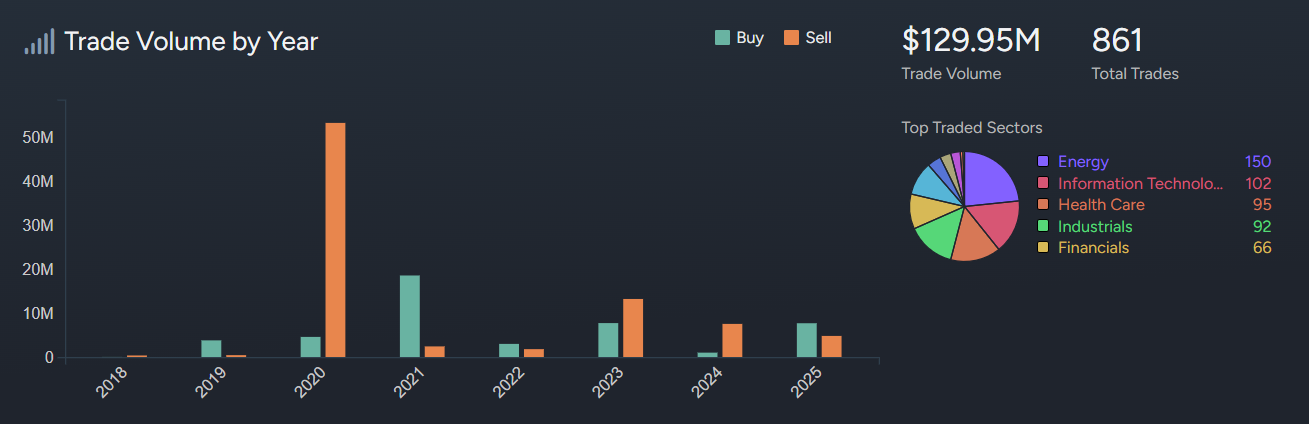Screen dimensions: 1309x424
Task: Select the 2021 Buy bar
Action: click(x=410, y=316)
